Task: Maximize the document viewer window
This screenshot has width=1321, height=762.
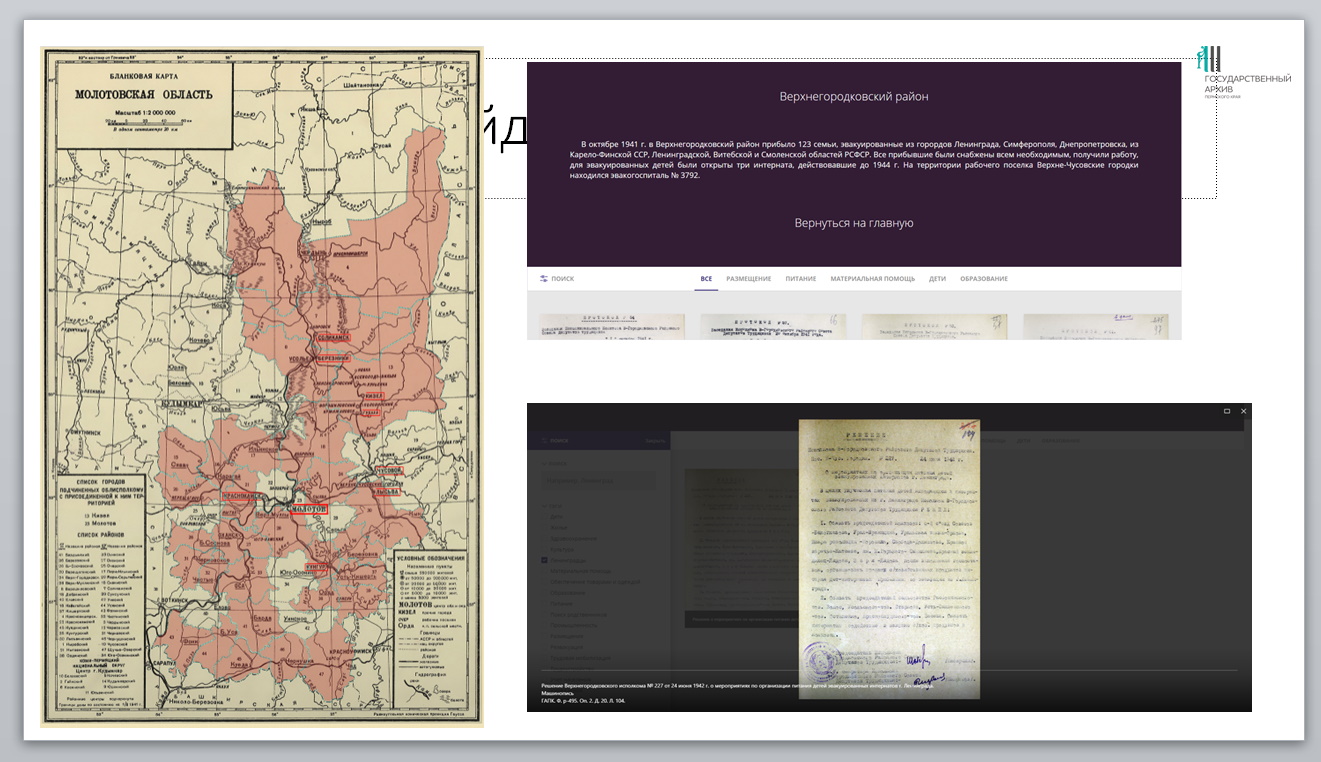Action: [x=1227, y=411]
